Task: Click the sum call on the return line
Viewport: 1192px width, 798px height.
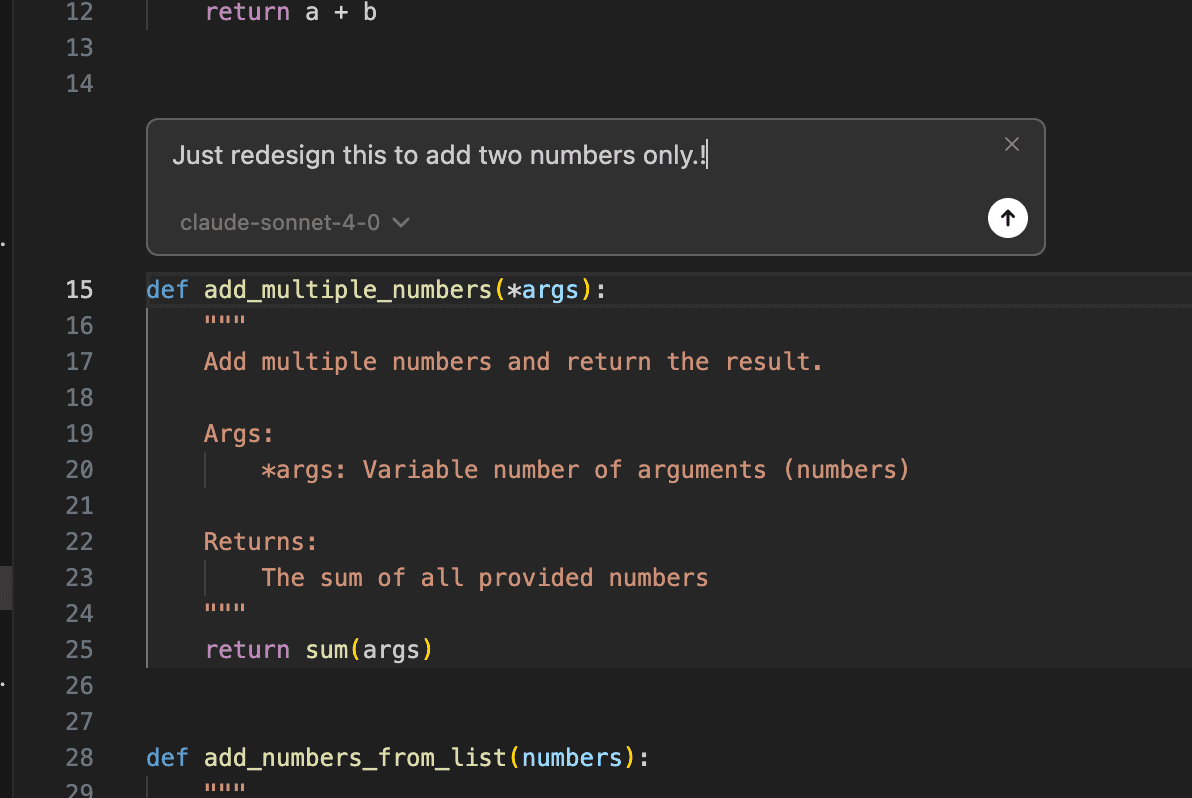Action: pyautogui.click(x=326, y=650)
